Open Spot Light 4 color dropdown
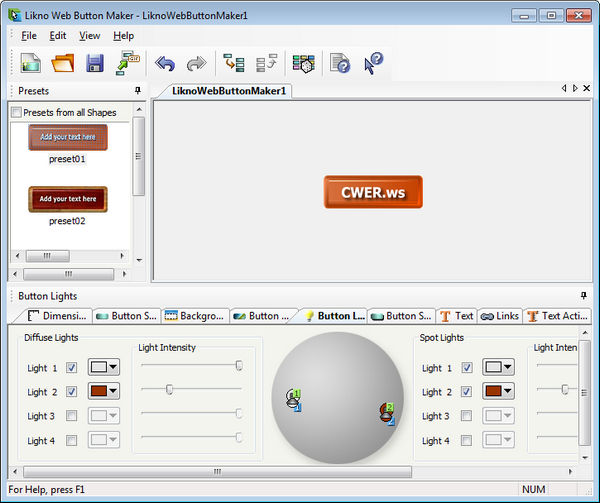The height and width of the screenshot is (503, 600). 498,440
